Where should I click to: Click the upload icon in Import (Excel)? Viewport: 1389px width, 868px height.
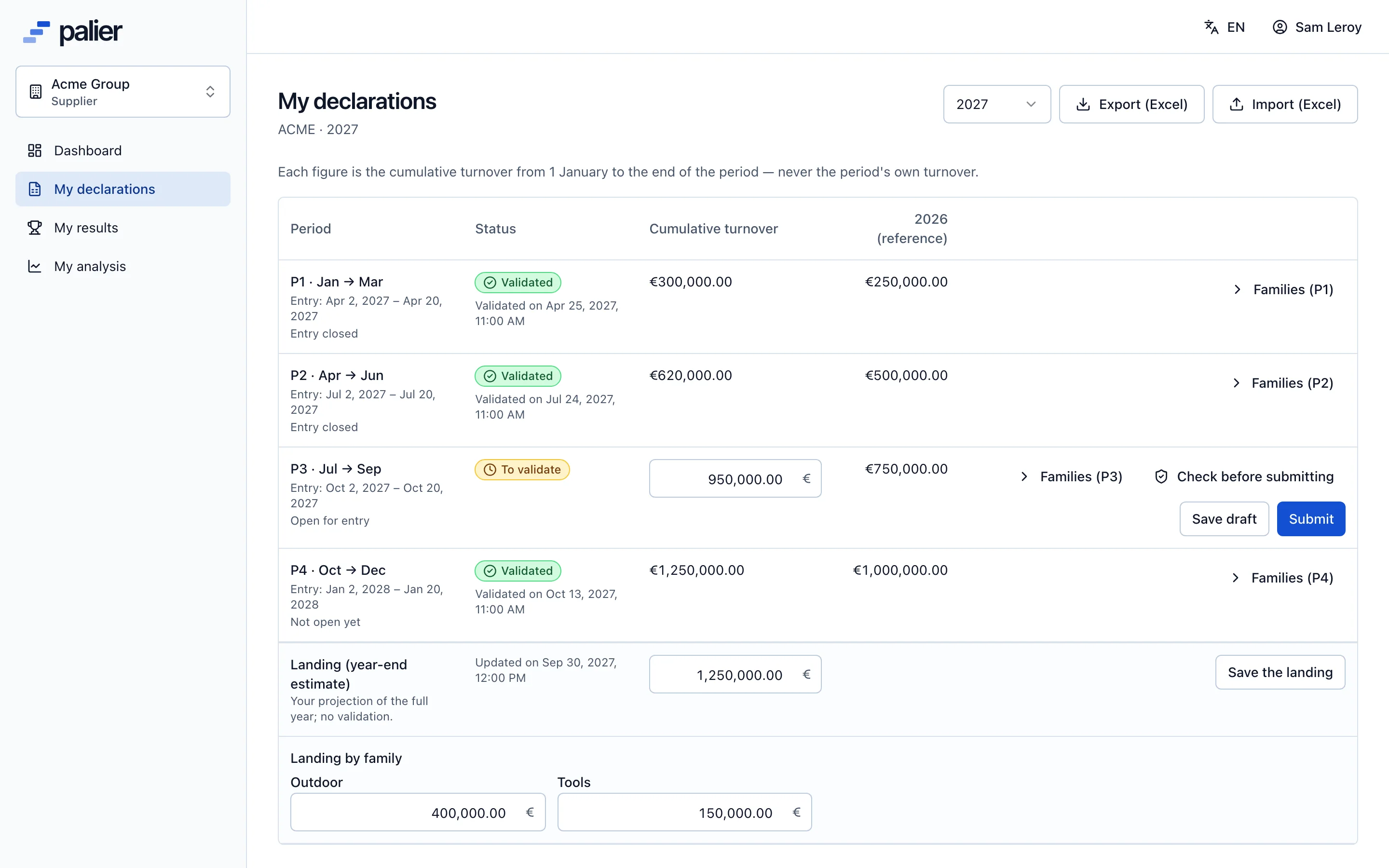1236,104
